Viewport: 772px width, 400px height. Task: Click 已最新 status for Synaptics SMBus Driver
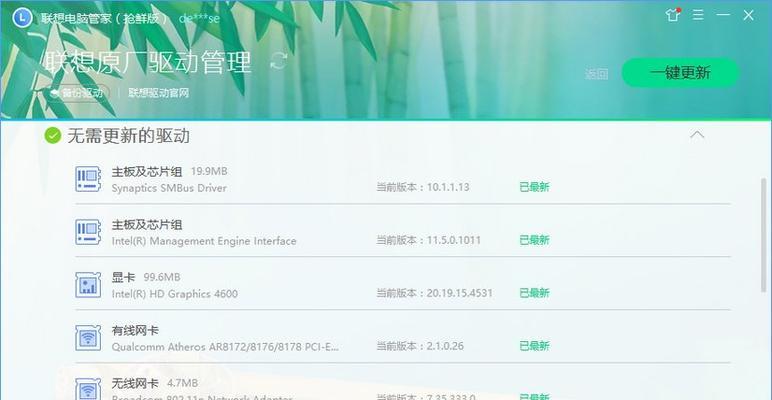tap(534, 187)
